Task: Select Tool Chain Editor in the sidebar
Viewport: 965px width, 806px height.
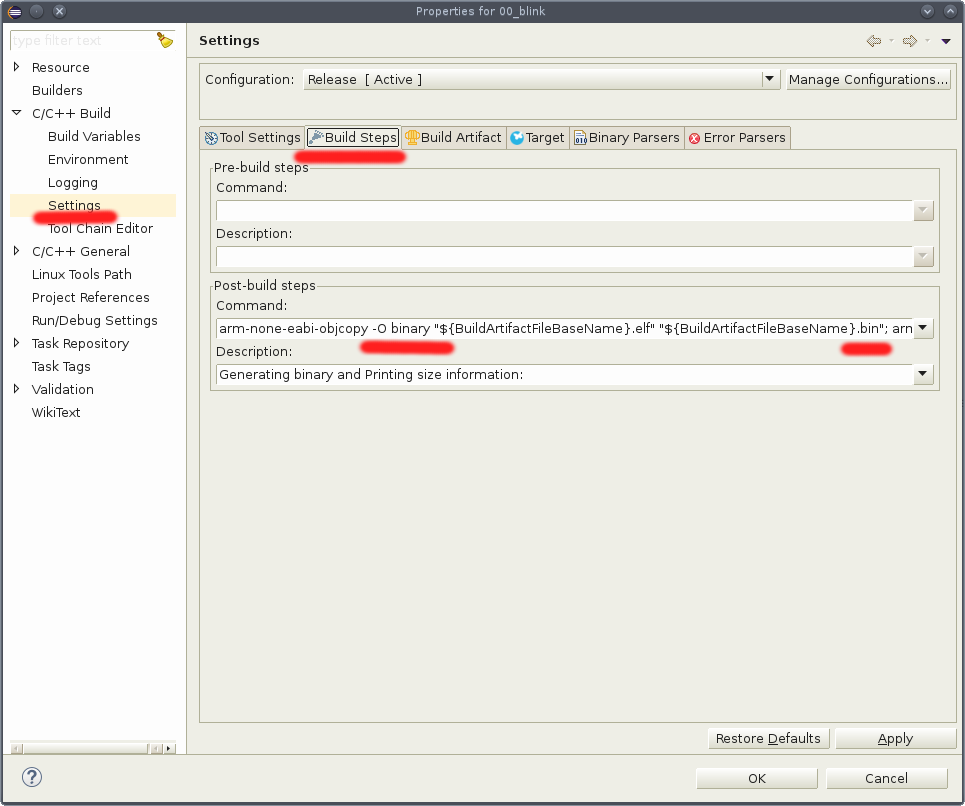Action: point(102,228)
